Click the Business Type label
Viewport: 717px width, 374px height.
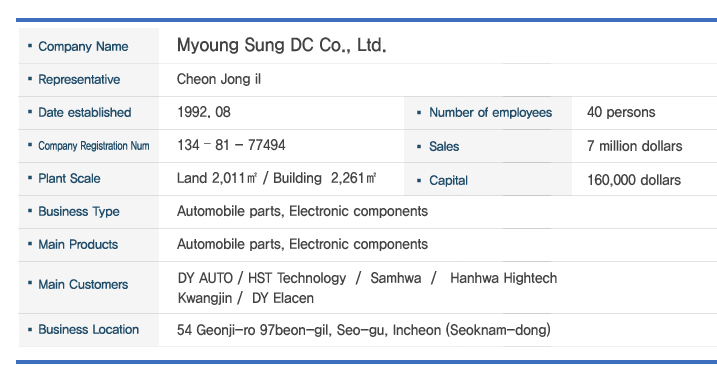coord(79,212)
